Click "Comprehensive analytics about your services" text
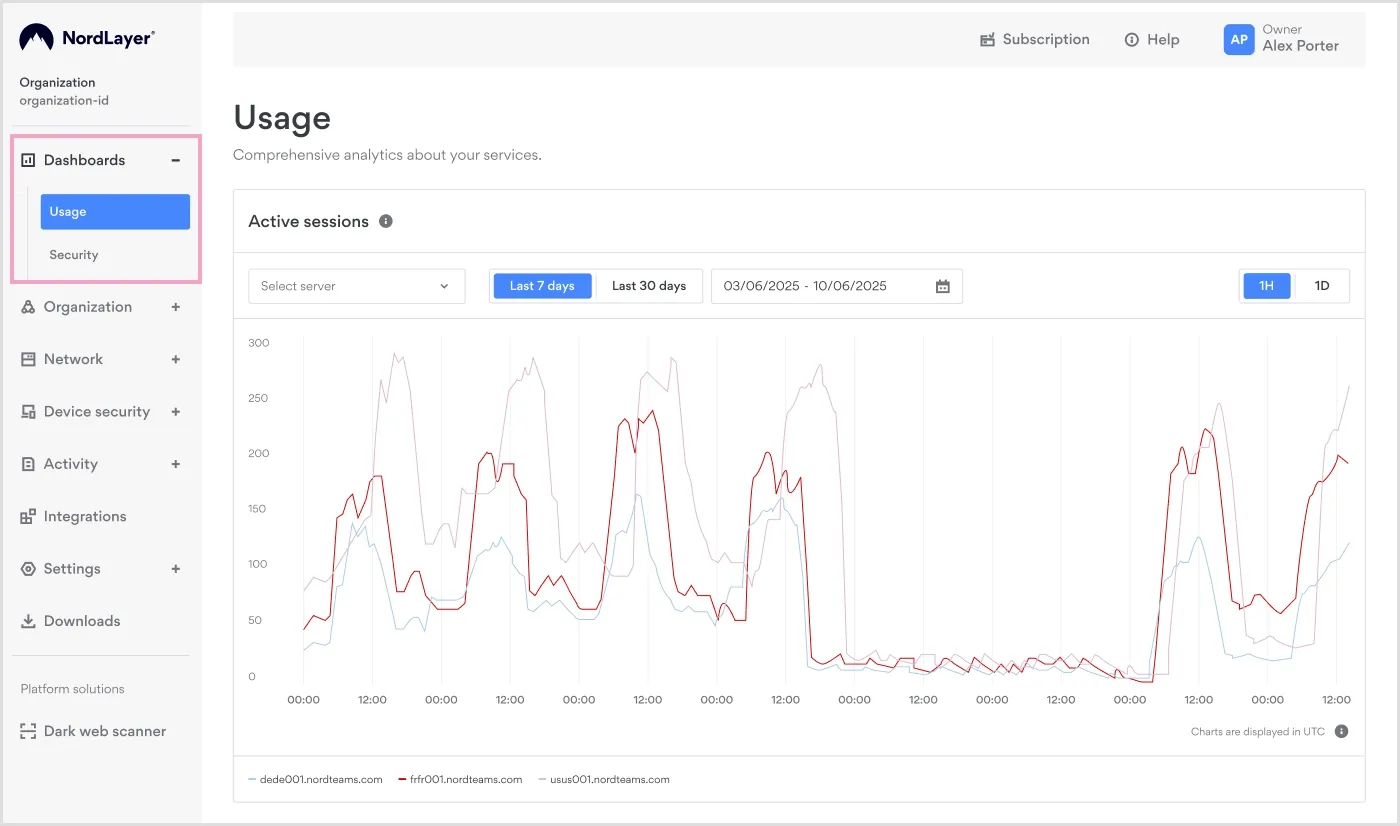This screenshot has width=1400, height=826. [387, 155]
